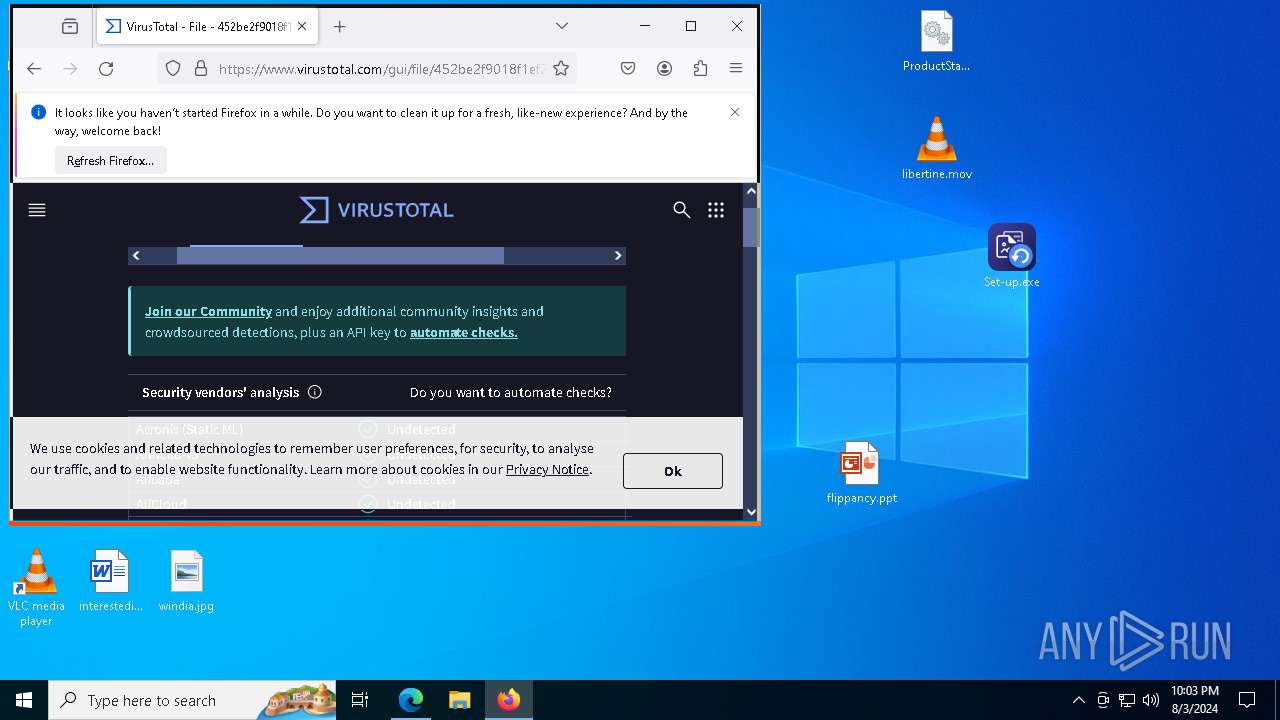The image size is (1280, 720).
Task: Click the Firefox taskbar icon
Action: click(509, 700)
